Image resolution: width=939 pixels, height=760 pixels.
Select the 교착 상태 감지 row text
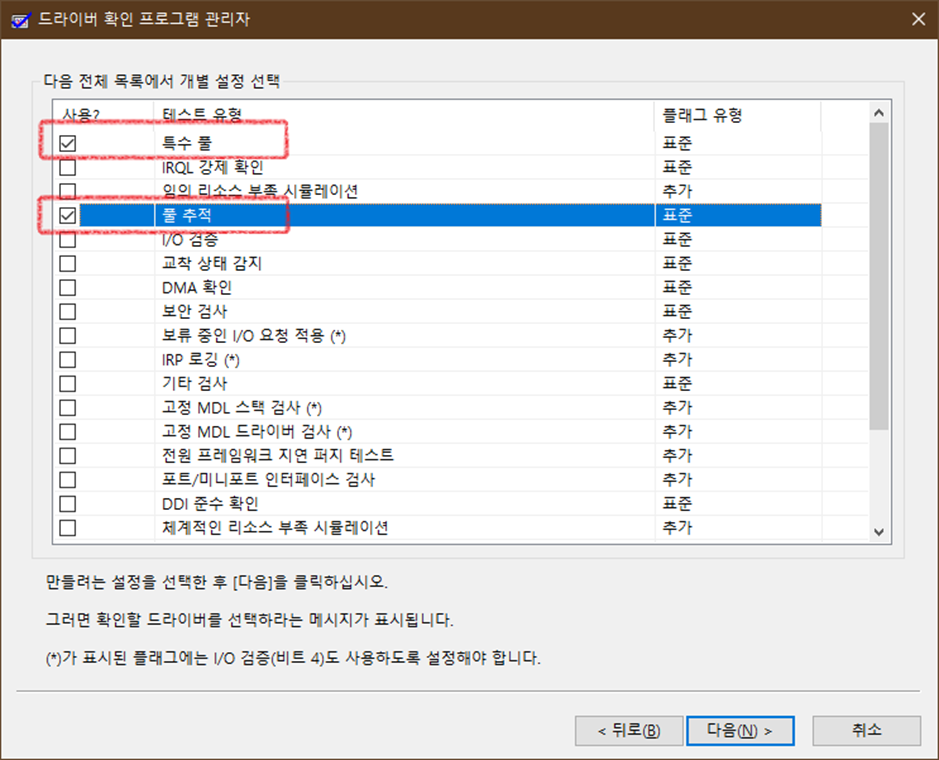click(212, 264)
